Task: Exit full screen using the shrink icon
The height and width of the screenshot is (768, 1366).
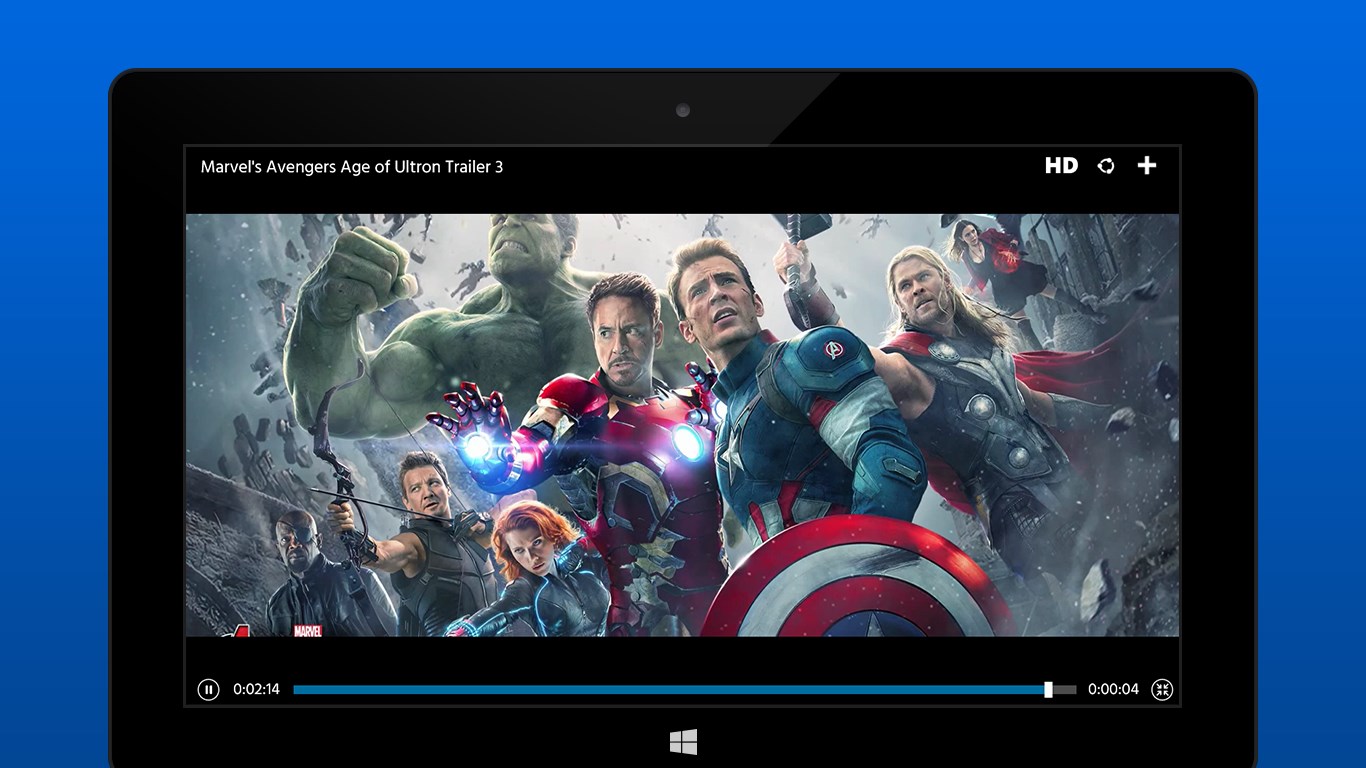Action: (1162, 689)
